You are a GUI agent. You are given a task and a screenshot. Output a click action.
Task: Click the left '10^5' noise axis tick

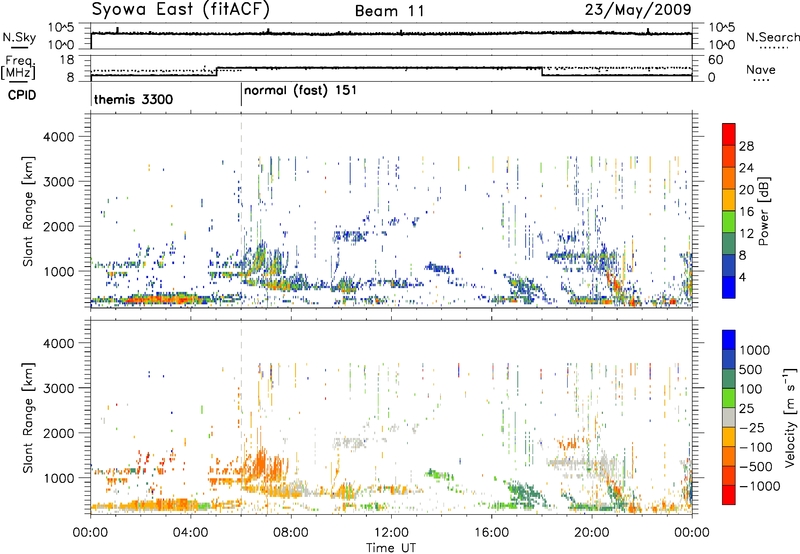(x=61, y=28)
